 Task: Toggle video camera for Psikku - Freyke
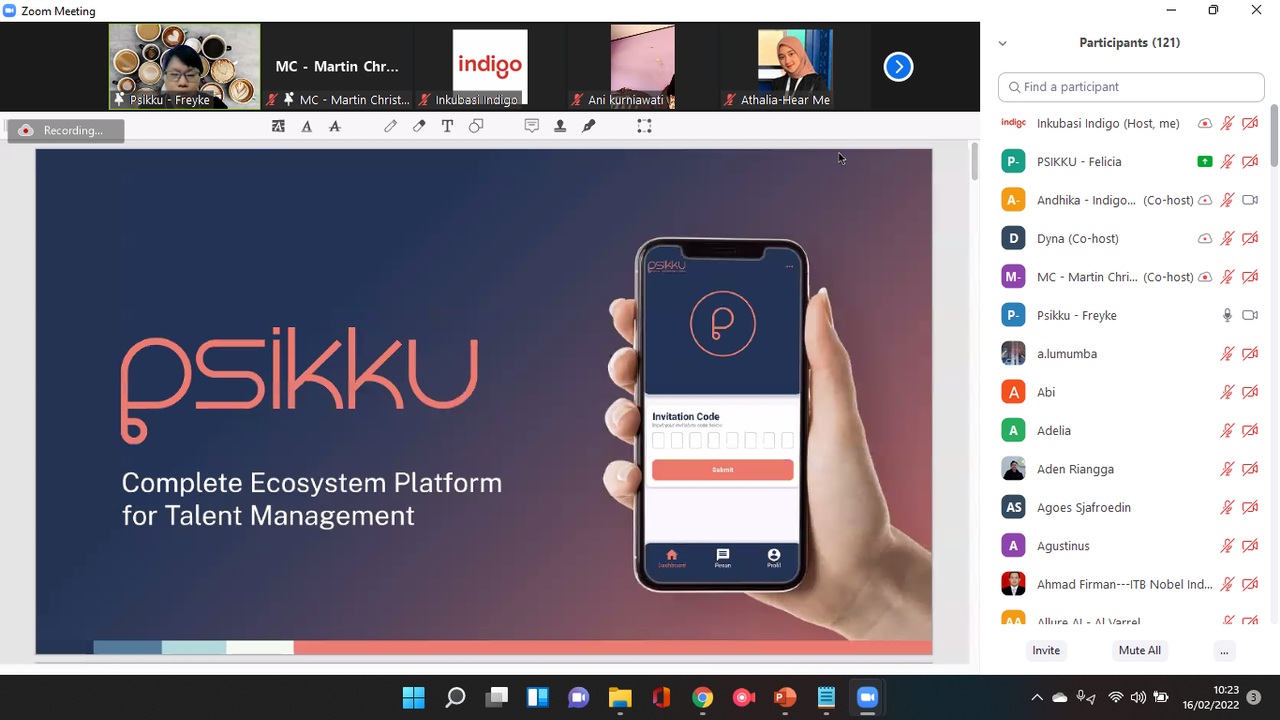point(1250,315)
